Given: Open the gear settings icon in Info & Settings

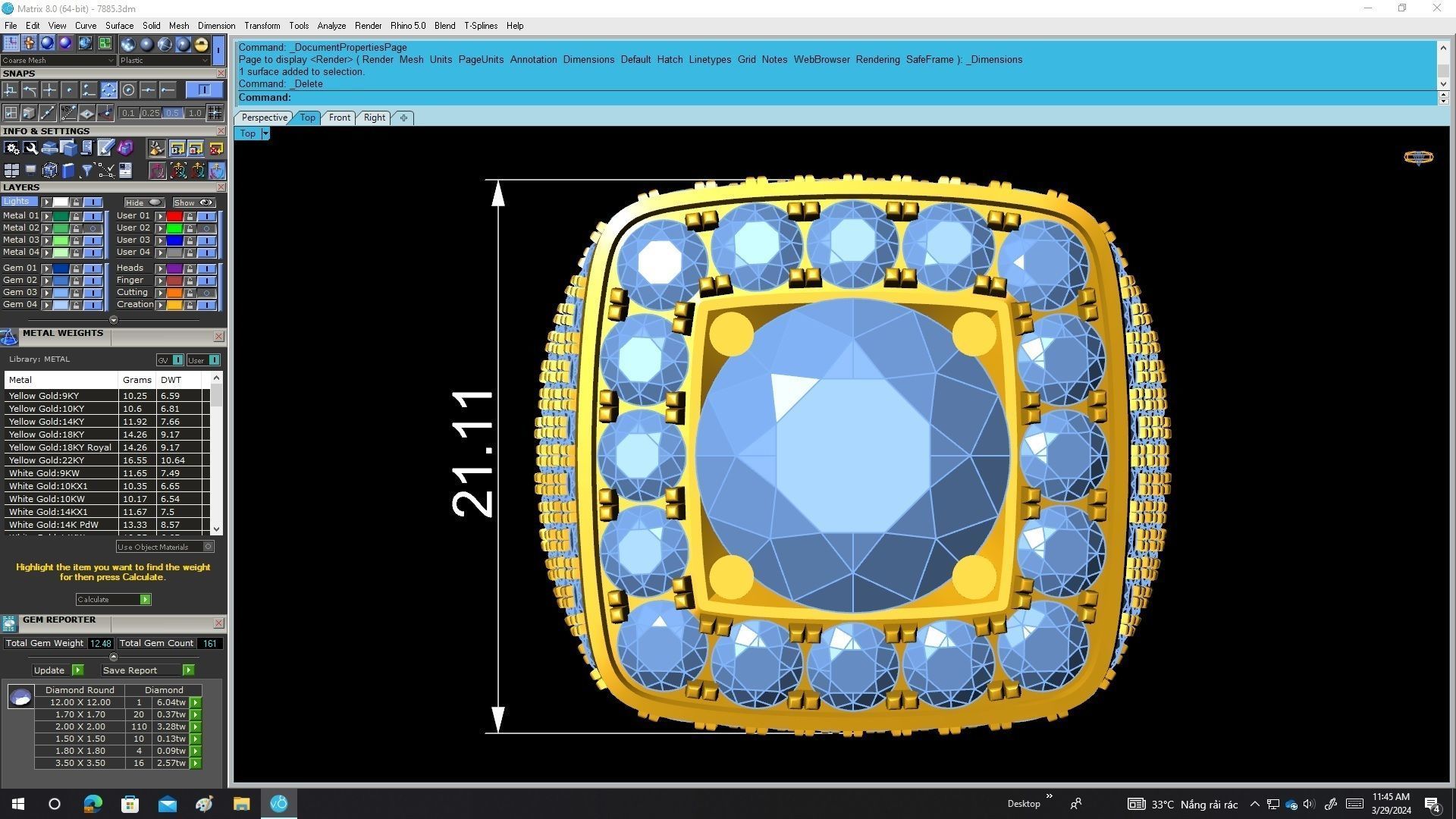Looking at the screenshot, I should tap(11, 149).
